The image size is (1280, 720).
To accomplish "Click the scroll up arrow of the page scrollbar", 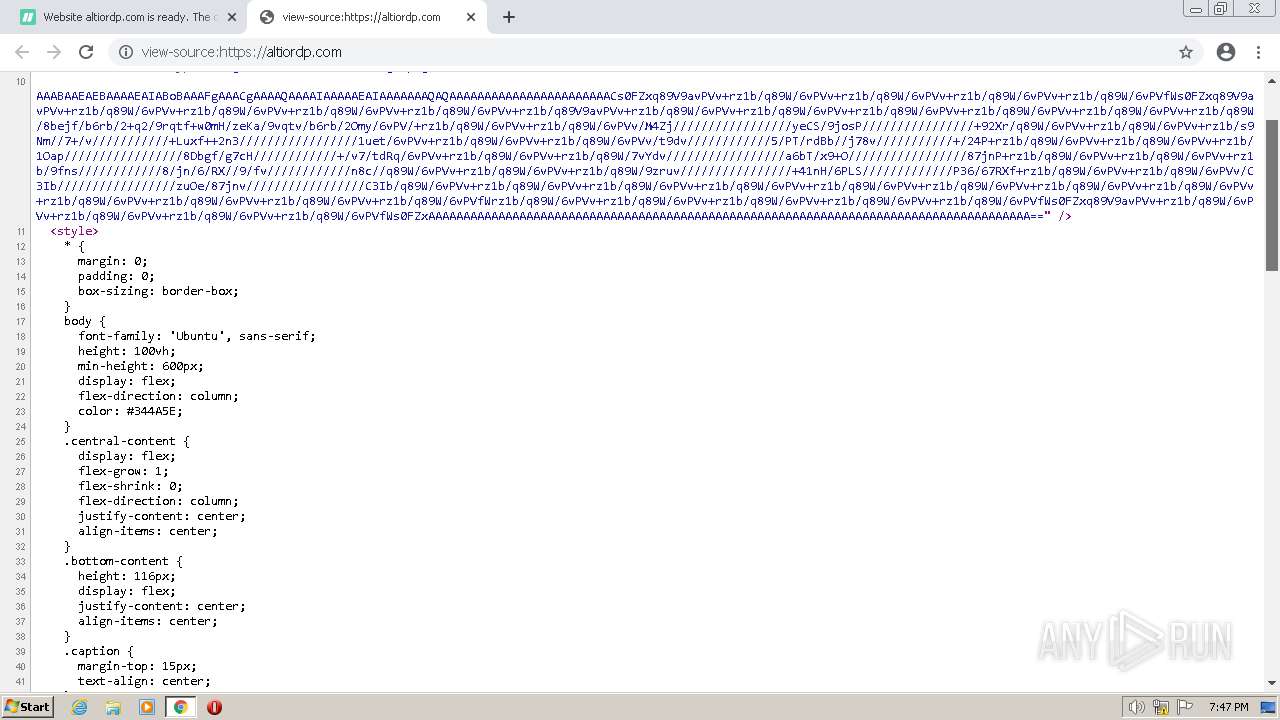I will coord(1272,80).
